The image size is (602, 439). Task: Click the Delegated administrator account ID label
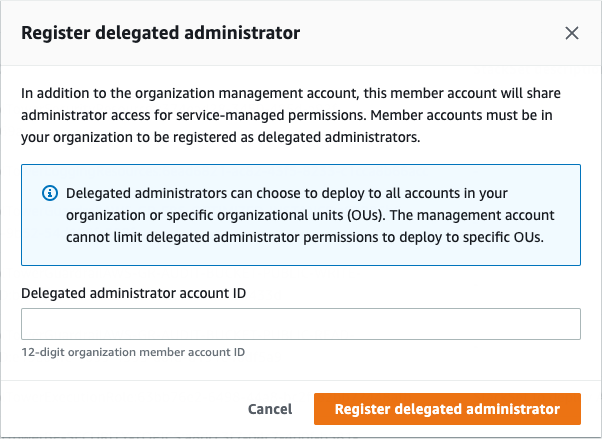coord(134,293)
